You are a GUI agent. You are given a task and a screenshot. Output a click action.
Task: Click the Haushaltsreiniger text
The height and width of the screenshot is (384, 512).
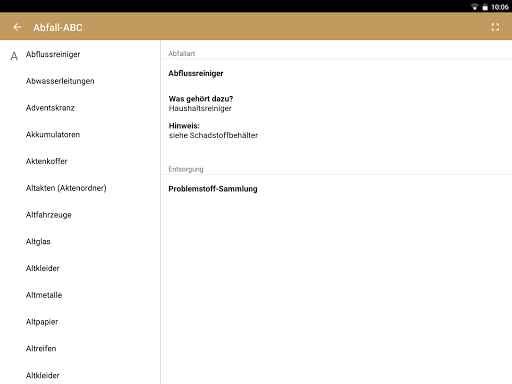200,108
